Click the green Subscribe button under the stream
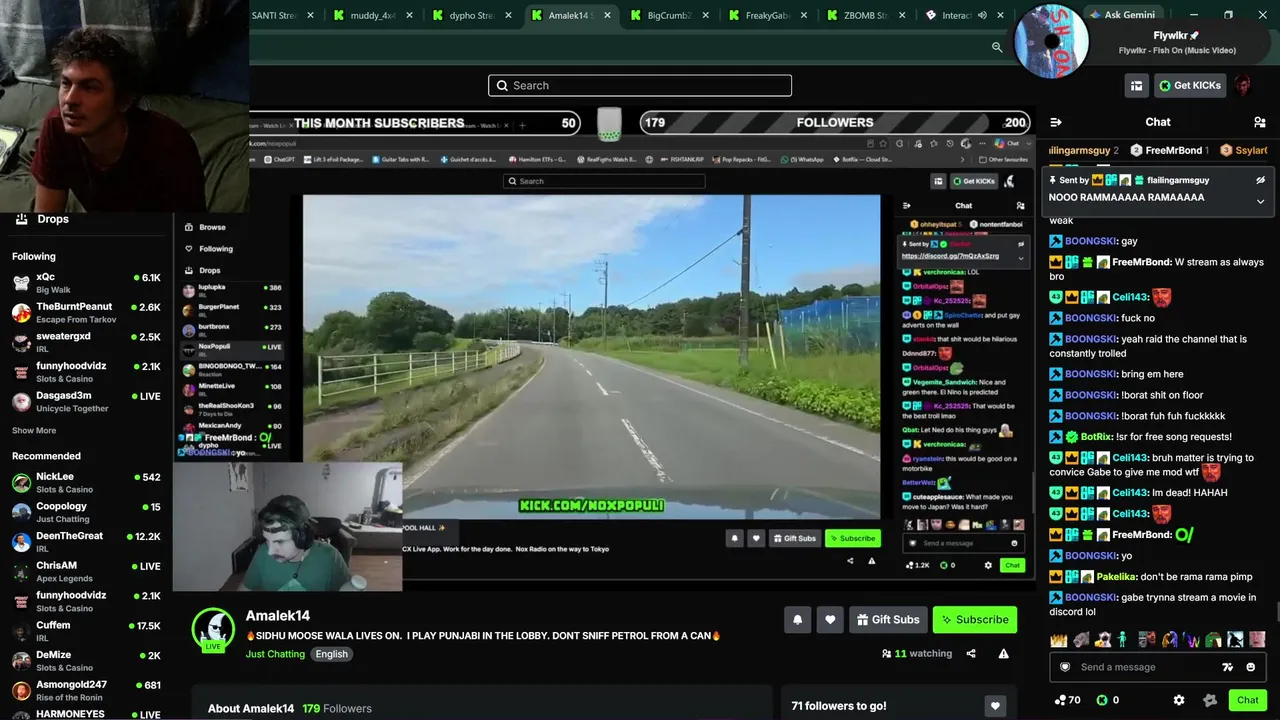1280x720 pixels. [975, 620]
